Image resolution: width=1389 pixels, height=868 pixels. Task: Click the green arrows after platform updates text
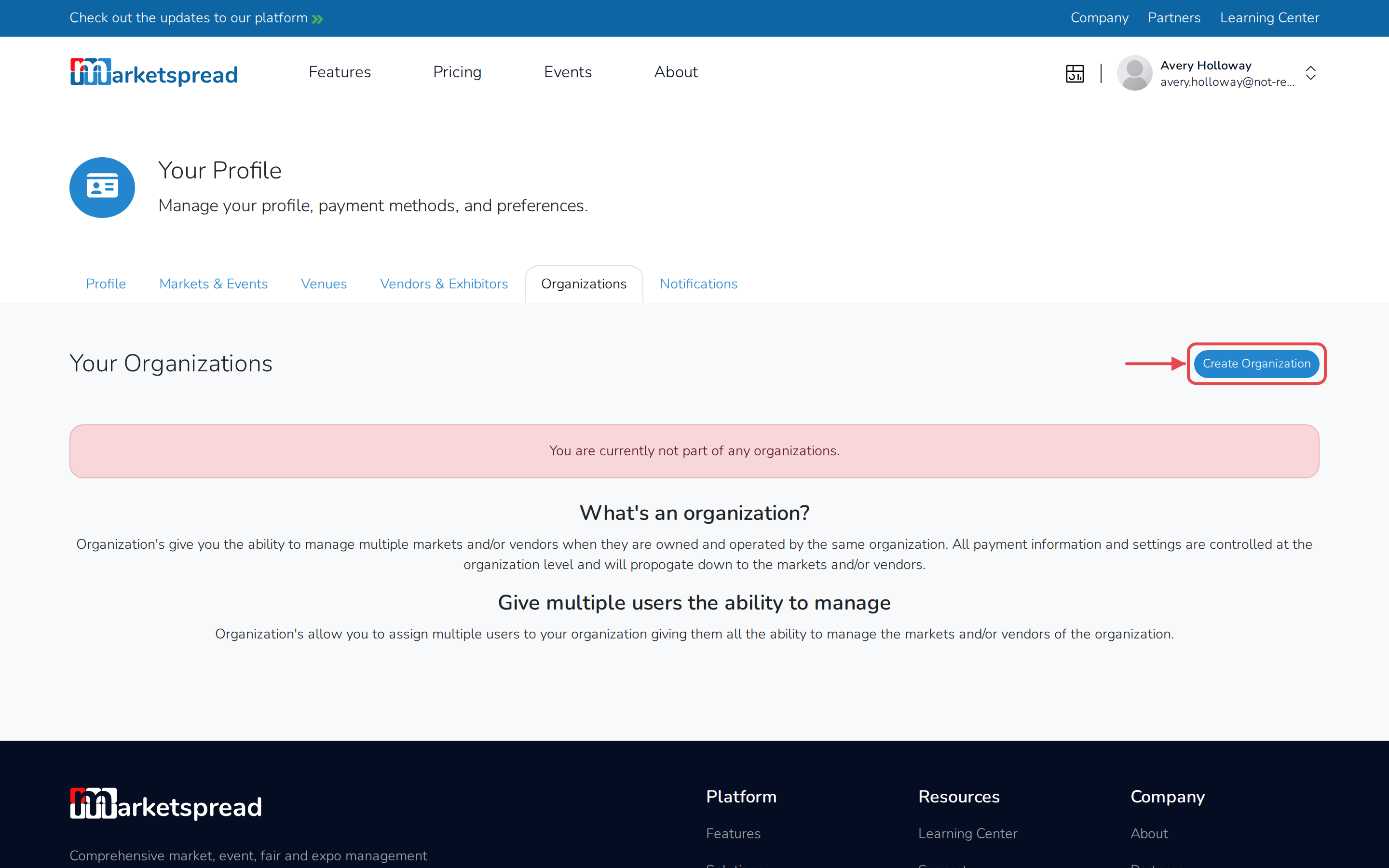317,19
